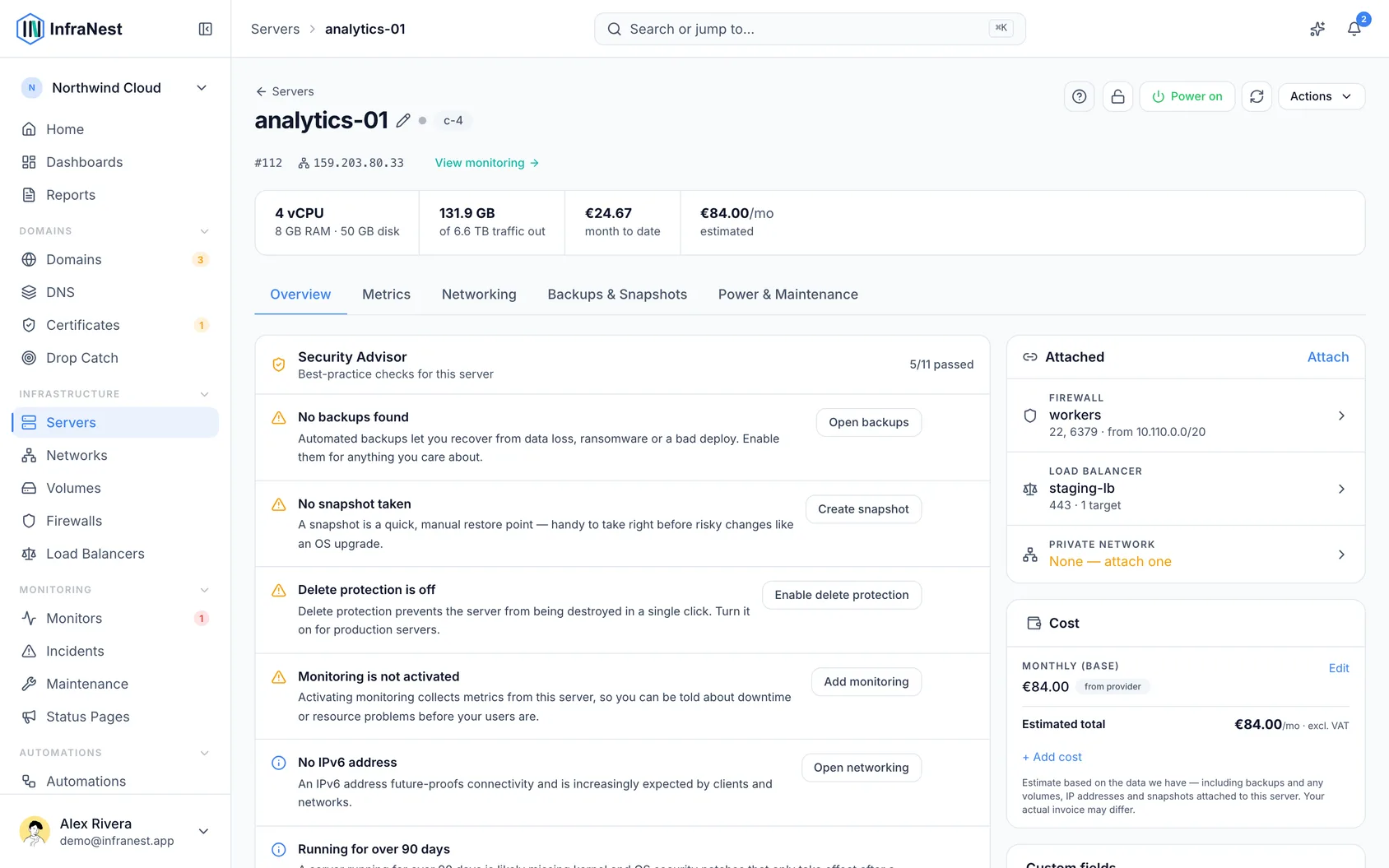Open Dashboards in the sidebar
1389x868 pixels.
(115, 162)
